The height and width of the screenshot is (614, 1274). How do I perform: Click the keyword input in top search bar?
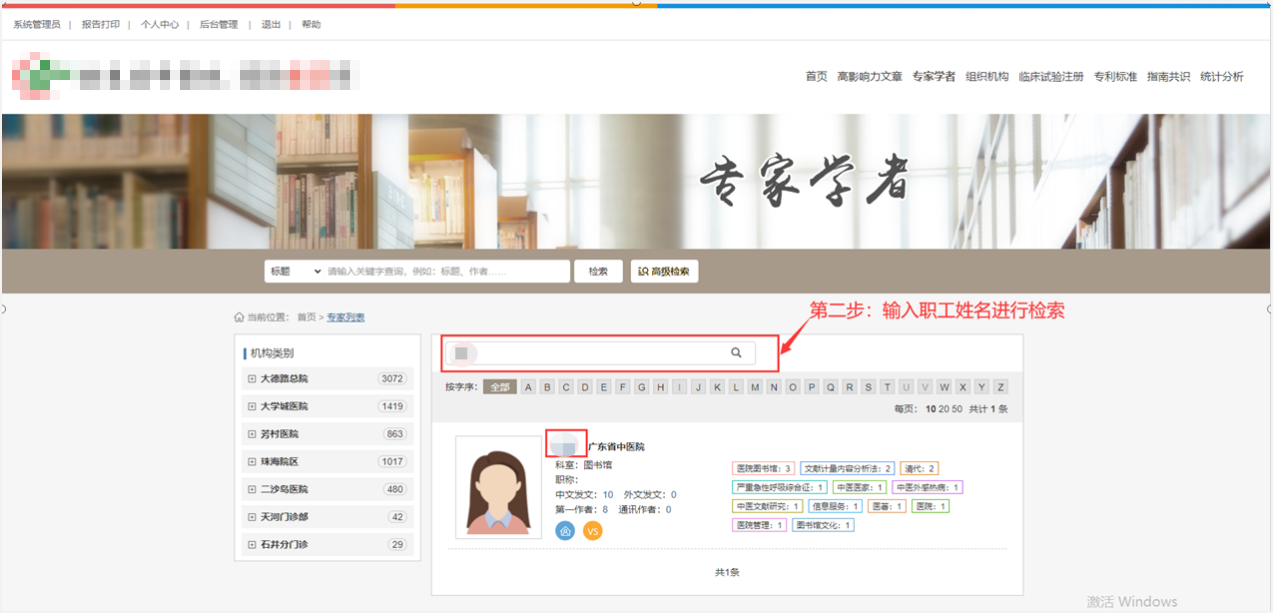[445, 271]
